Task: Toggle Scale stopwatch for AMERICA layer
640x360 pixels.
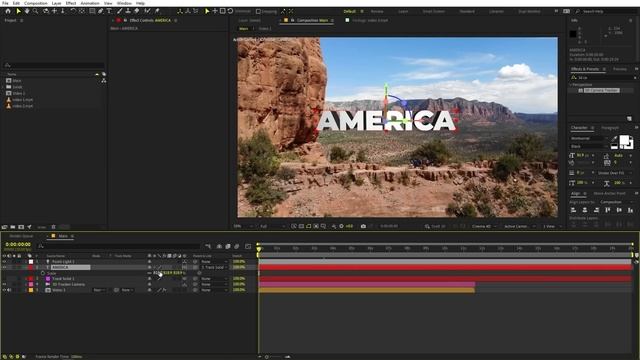Action: (x=43, y=273)
